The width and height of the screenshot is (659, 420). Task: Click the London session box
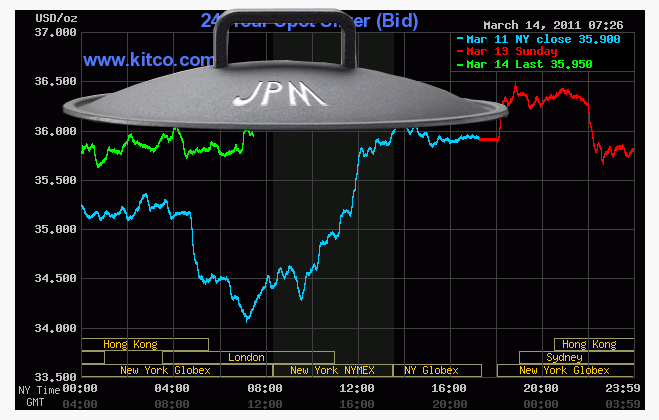point(248,357)
